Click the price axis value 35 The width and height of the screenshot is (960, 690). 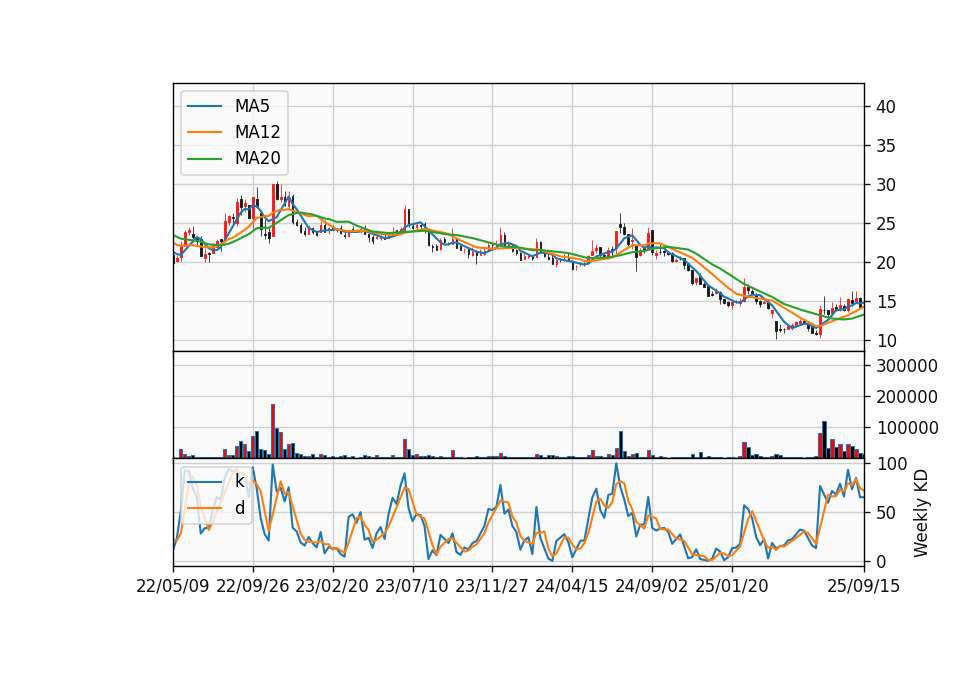pos(886,146)
